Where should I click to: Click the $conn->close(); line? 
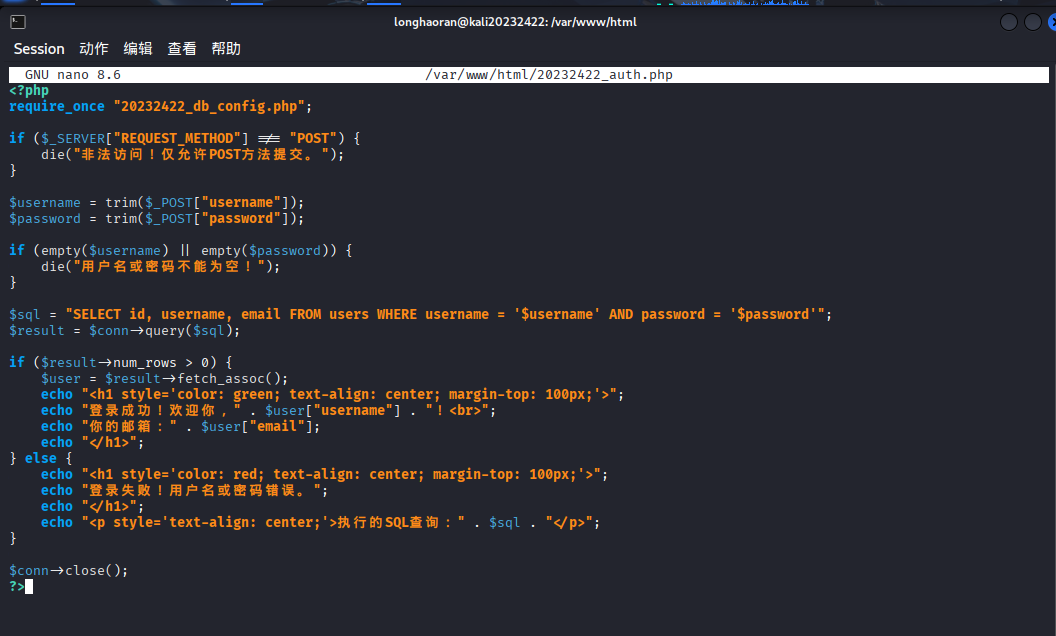[x=69, y=571]
